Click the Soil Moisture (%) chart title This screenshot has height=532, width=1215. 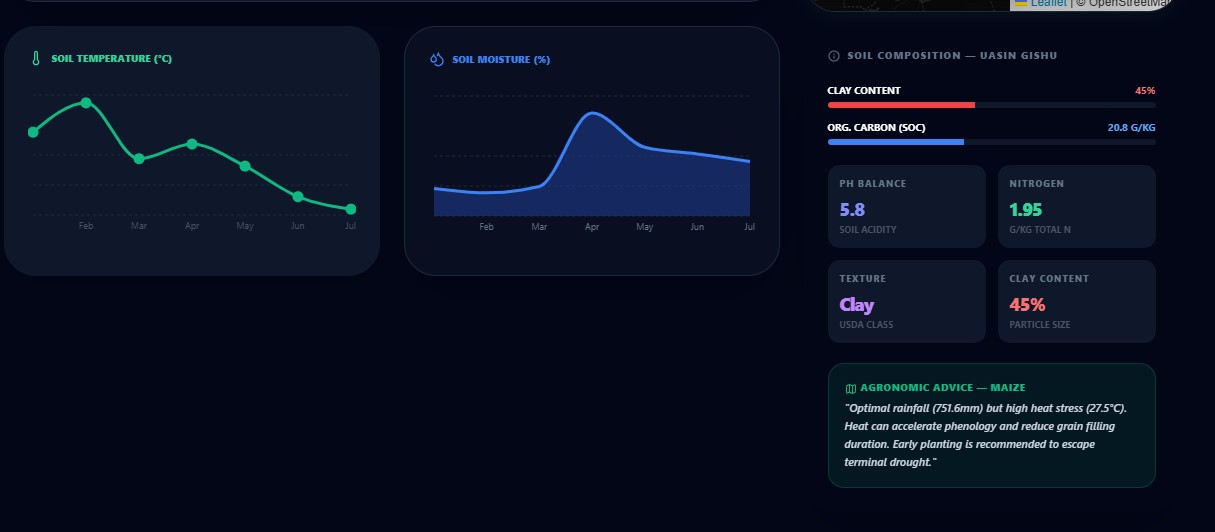(501, 60)
